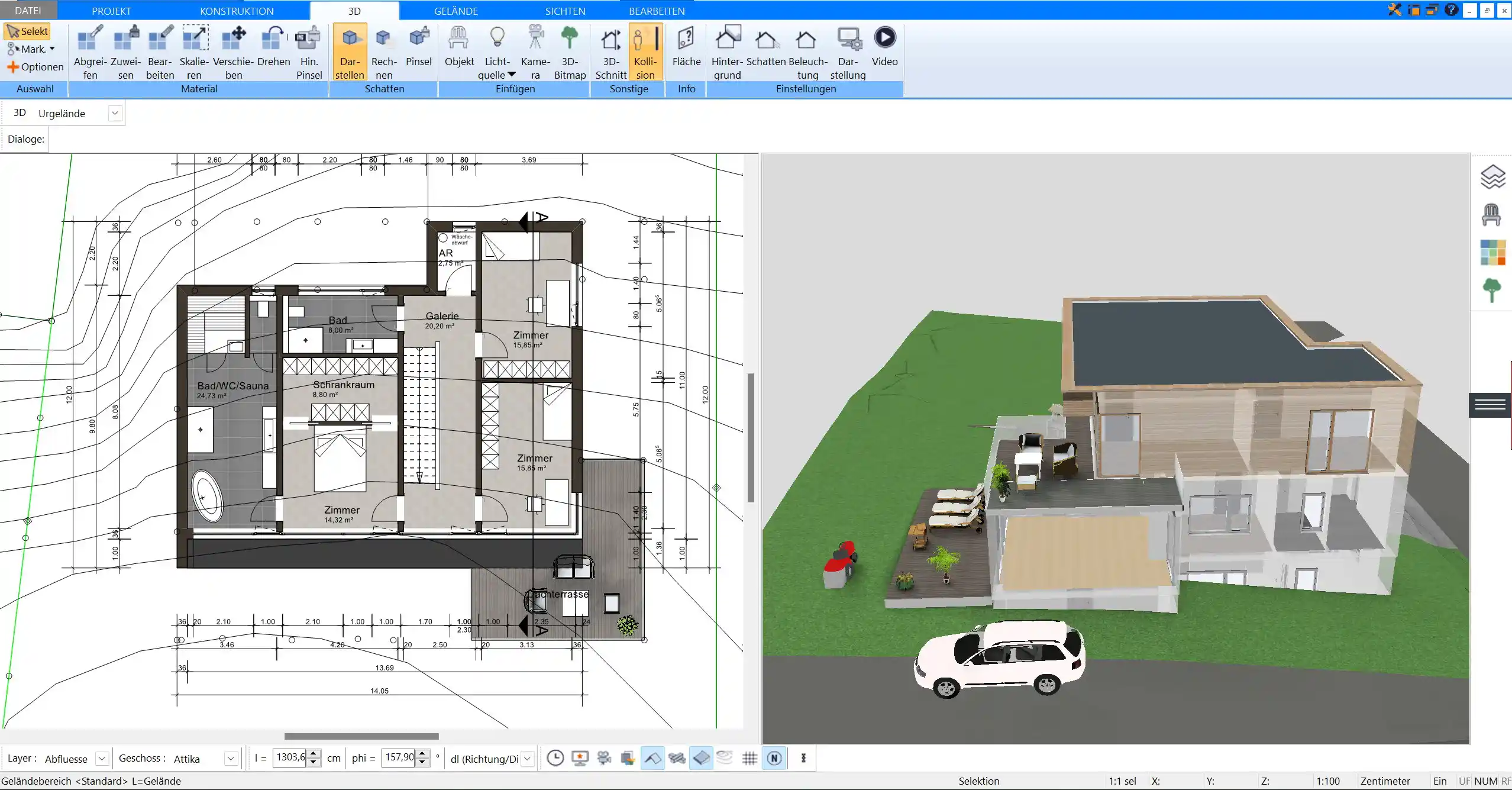This screenshot has width=1512, height=790.
Task: Click the wrench tools icon in title bar
Action: 1394,9
